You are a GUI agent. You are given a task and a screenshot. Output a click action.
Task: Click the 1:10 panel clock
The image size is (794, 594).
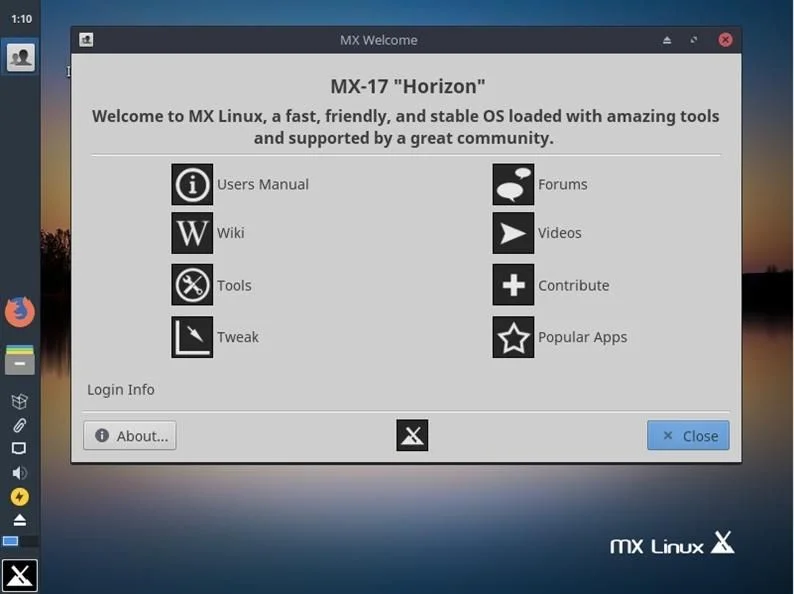(21, 19)
